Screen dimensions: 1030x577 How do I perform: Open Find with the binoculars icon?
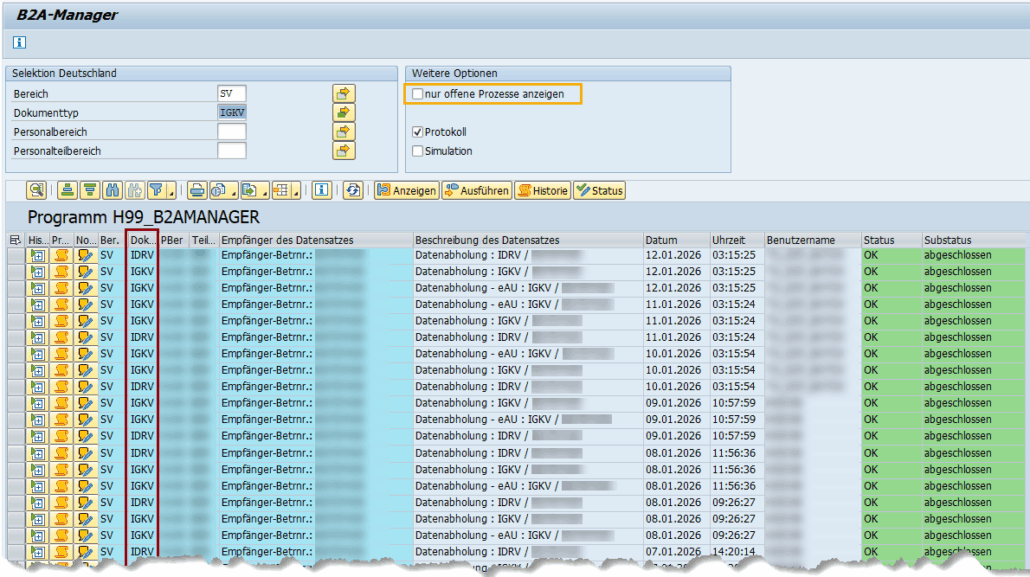point(113,190)
